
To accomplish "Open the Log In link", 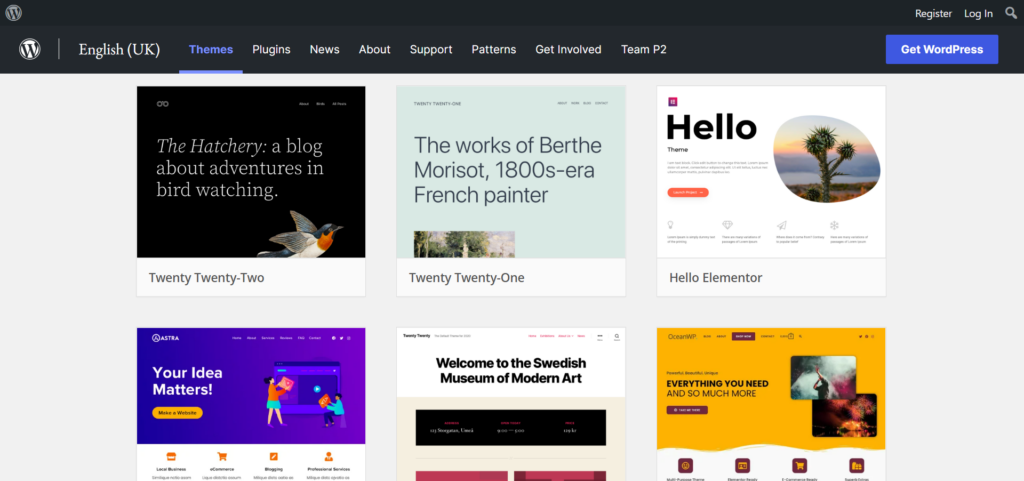I will (x=978, y=13).
